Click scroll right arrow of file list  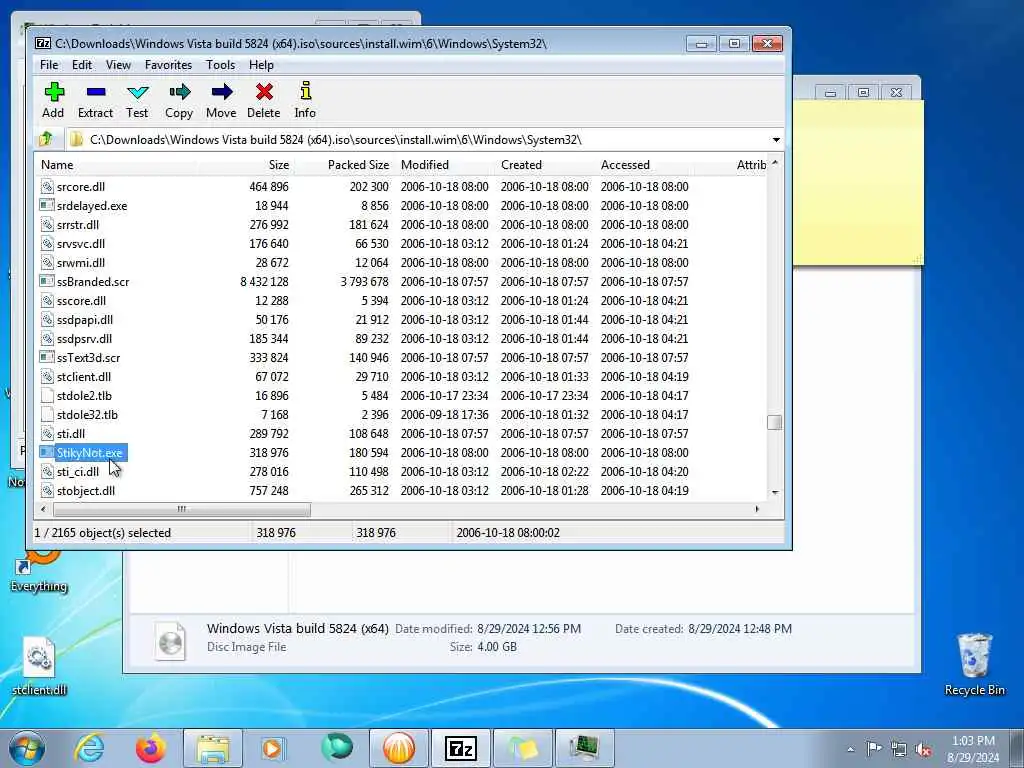coord(757,509)
